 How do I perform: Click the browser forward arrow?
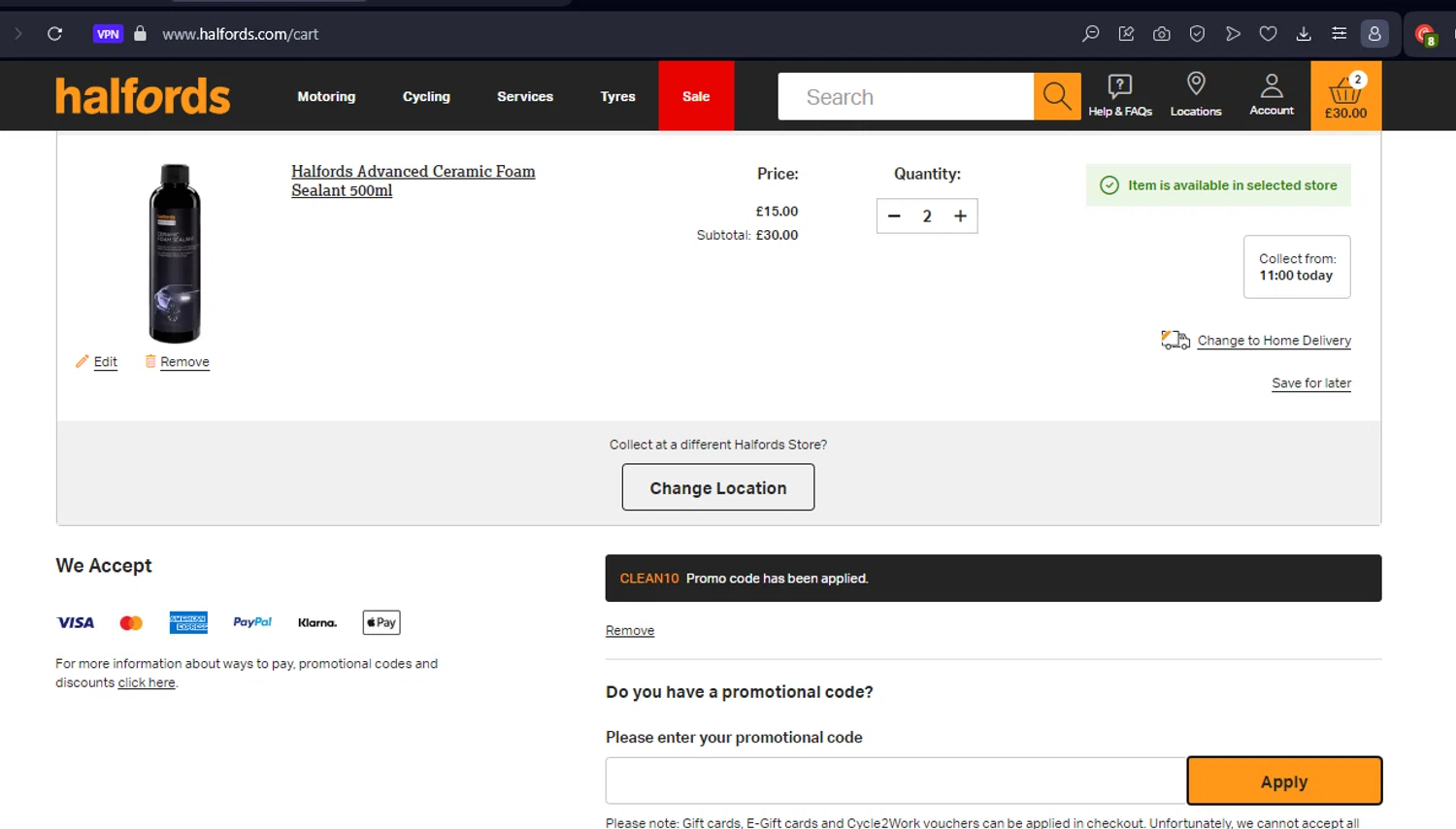[17, 34]
